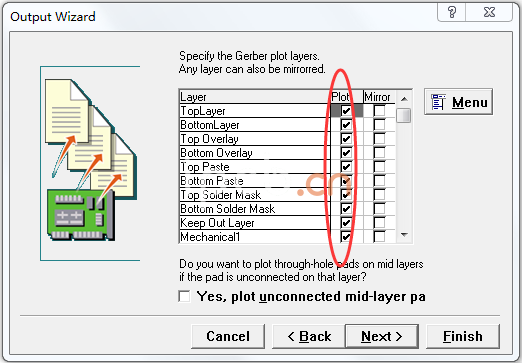
Task: Enable Mirror for Bottom Paste
Action: pyautogui.click(x=379, y=181)
